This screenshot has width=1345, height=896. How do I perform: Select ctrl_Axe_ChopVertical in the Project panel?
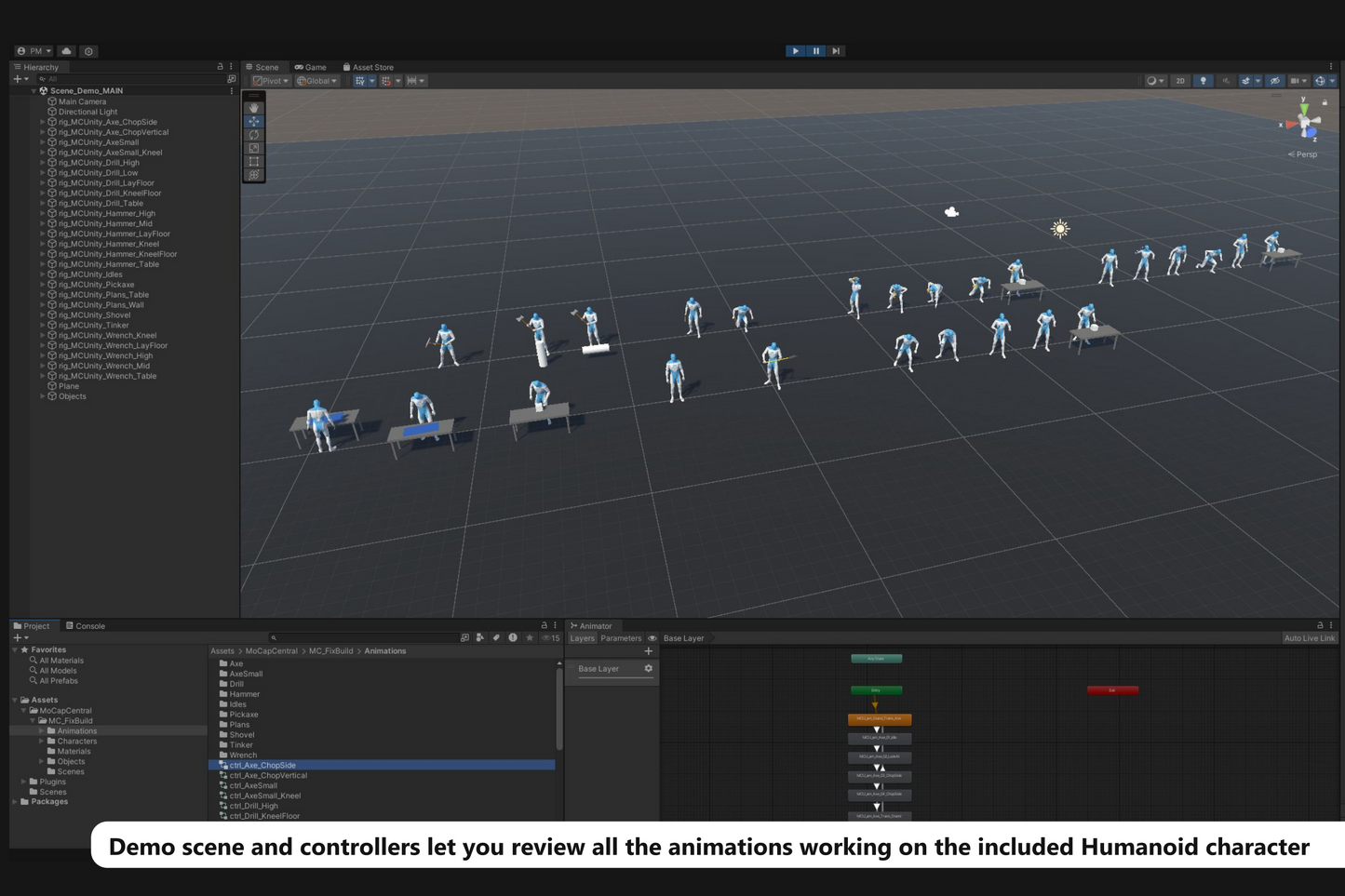[267, 774]
